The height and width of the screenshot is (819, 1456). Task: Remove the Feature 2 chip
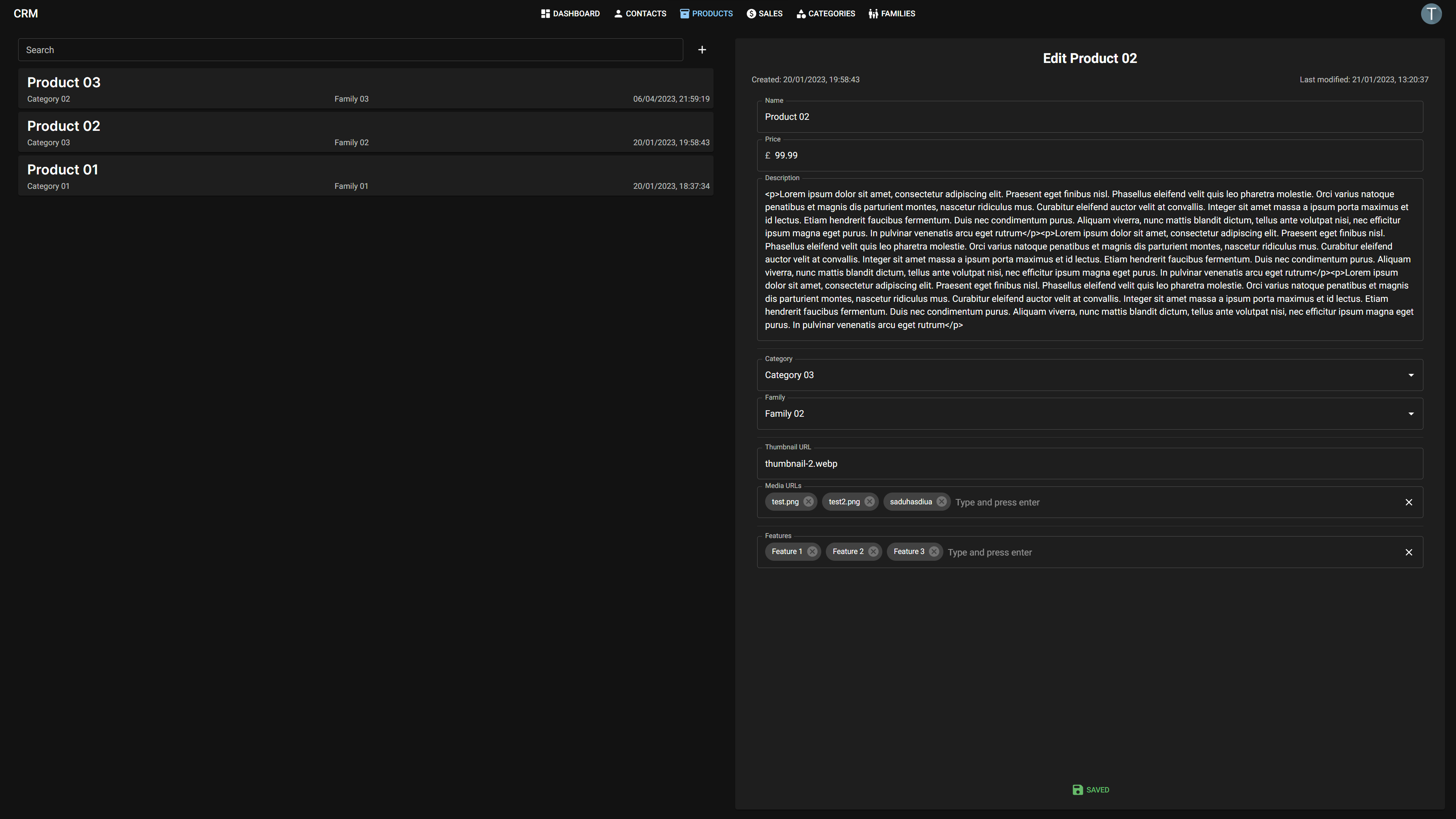873,552
